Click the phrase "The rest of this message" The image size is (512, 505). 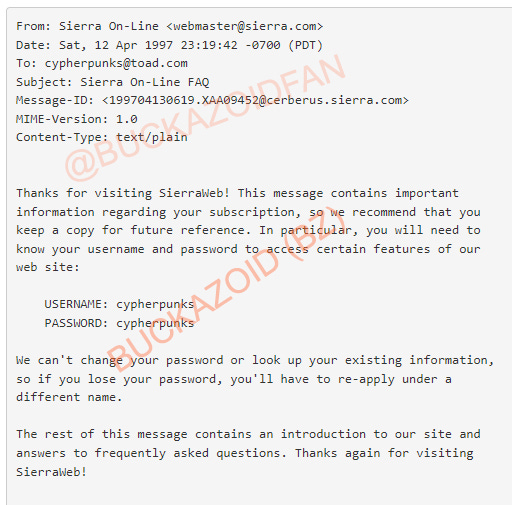click(102, 434)
